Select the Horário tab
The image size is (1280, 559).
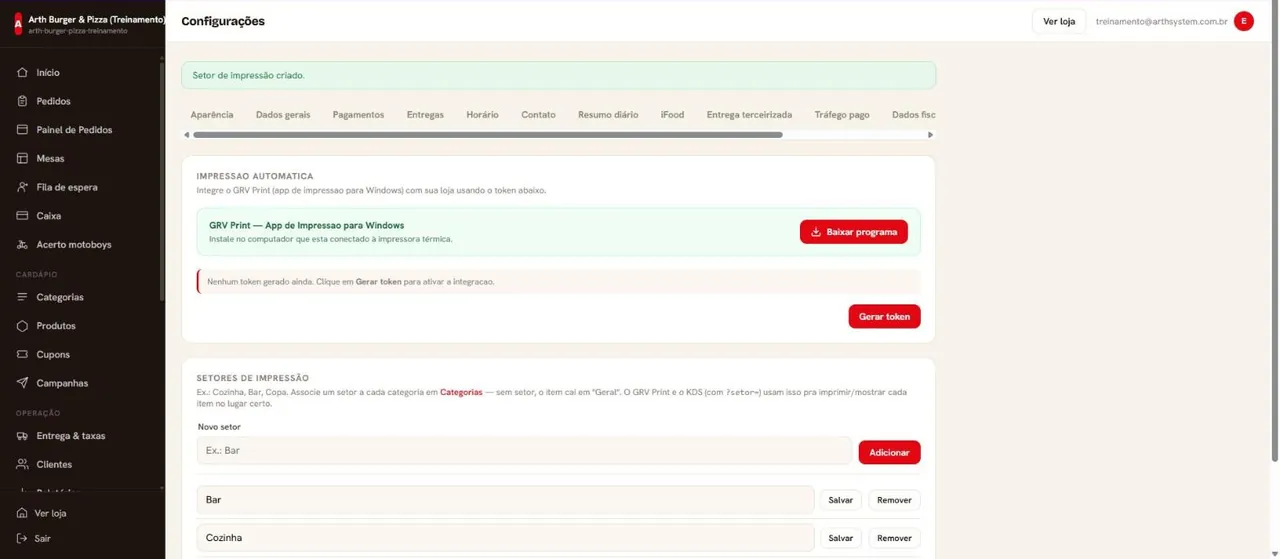(482, 115)
